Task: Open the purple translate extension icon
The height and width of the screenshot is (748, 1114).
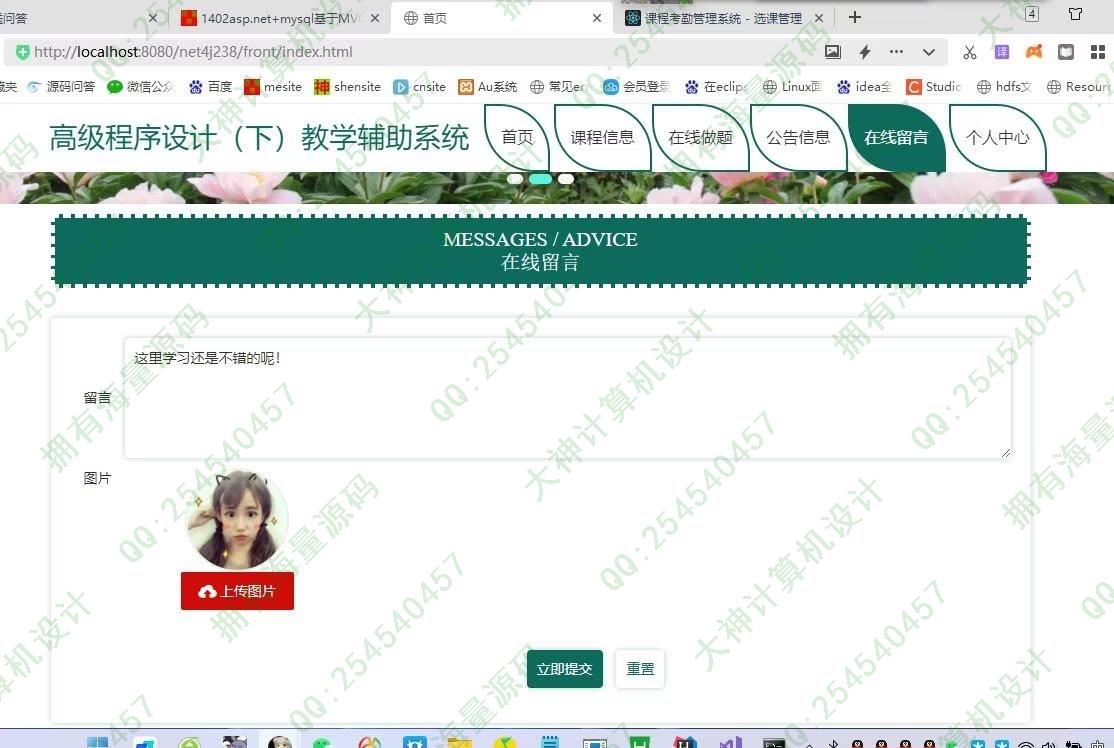Action: [1002, 52]
